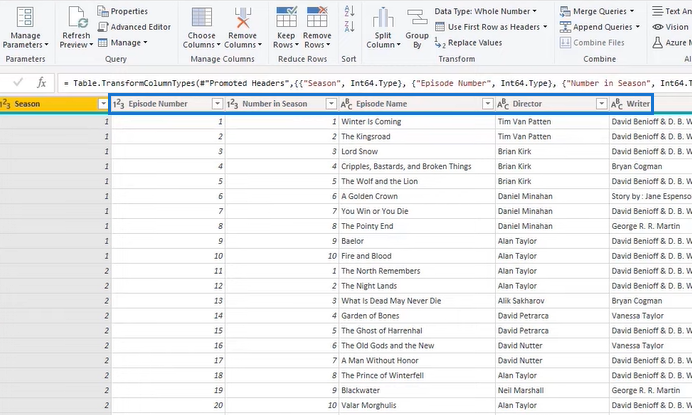
Task: Open query Properties
Action: tap(123, 11)
